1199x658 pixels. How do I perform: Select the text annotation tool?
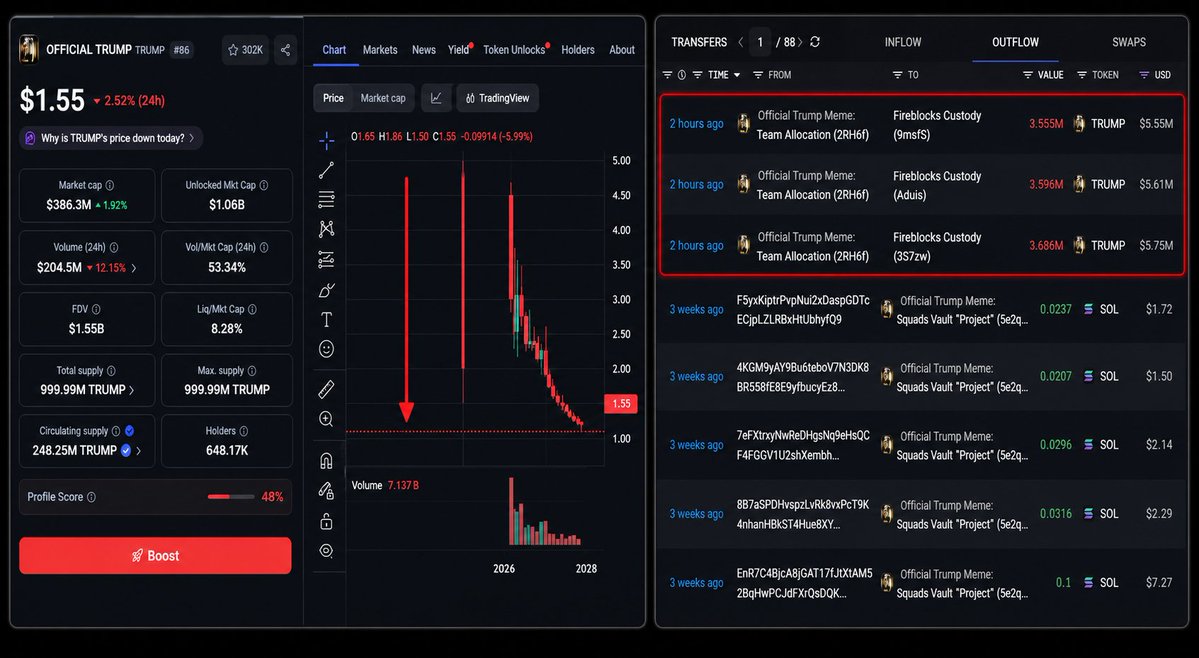pyautogui.click(x=327, y=319)
